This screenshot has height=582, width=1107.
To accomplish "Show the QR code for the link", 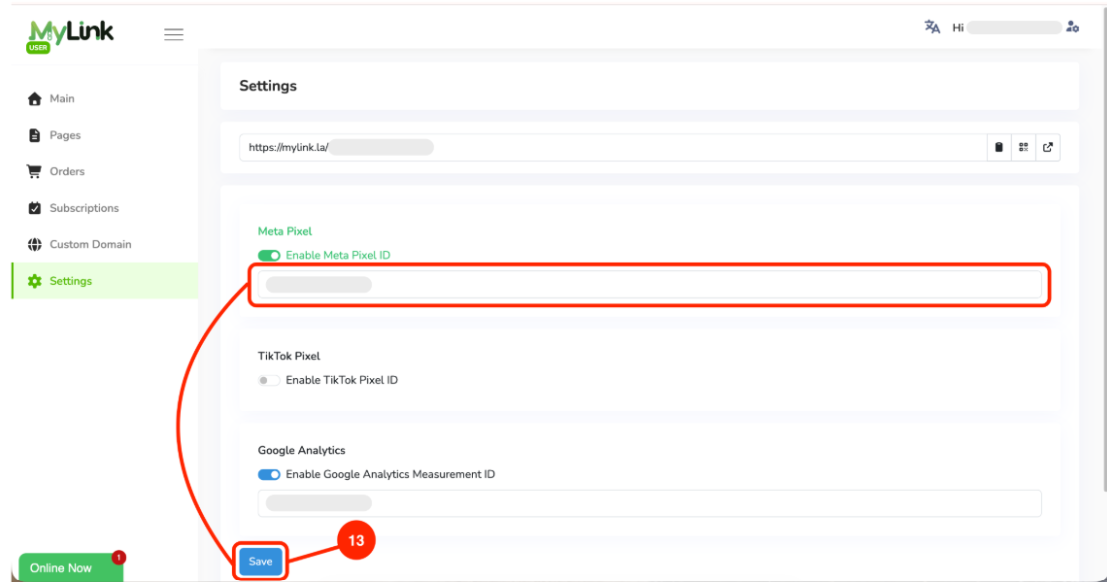I will pos(1024,148).
